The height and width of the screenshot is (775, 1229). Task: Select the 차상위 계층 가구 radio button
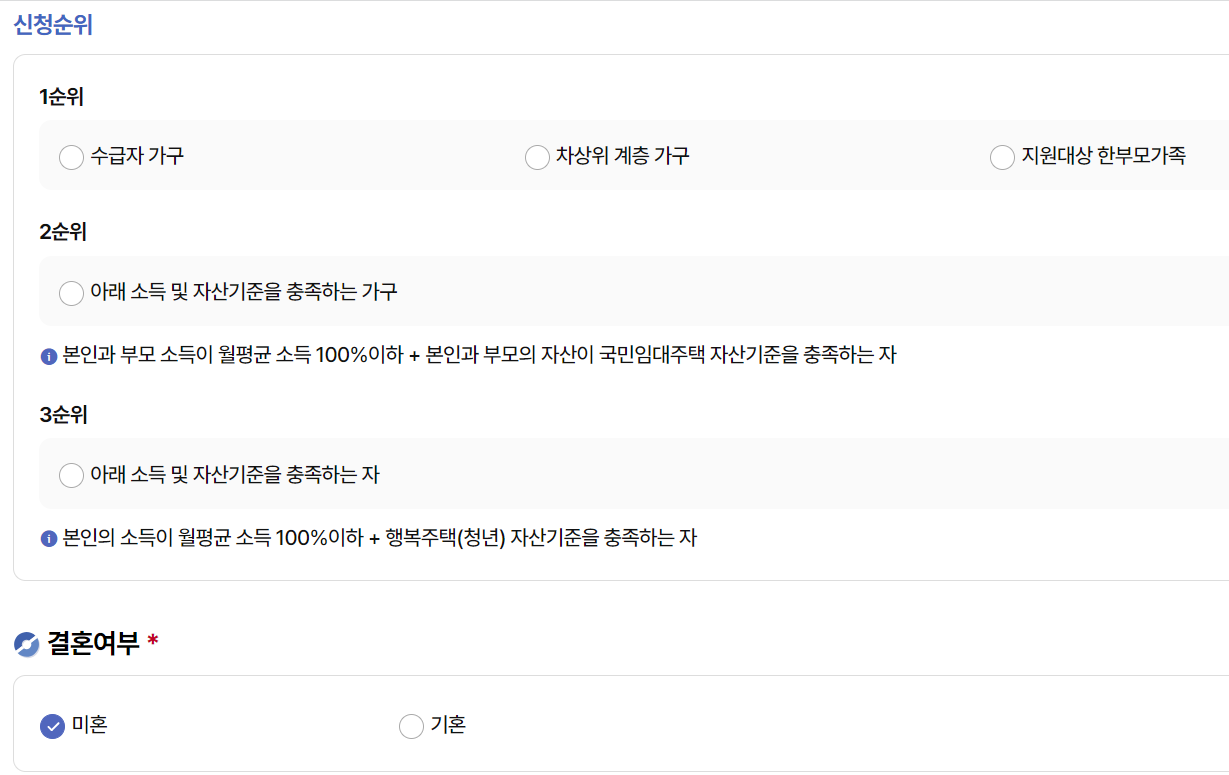536,157
